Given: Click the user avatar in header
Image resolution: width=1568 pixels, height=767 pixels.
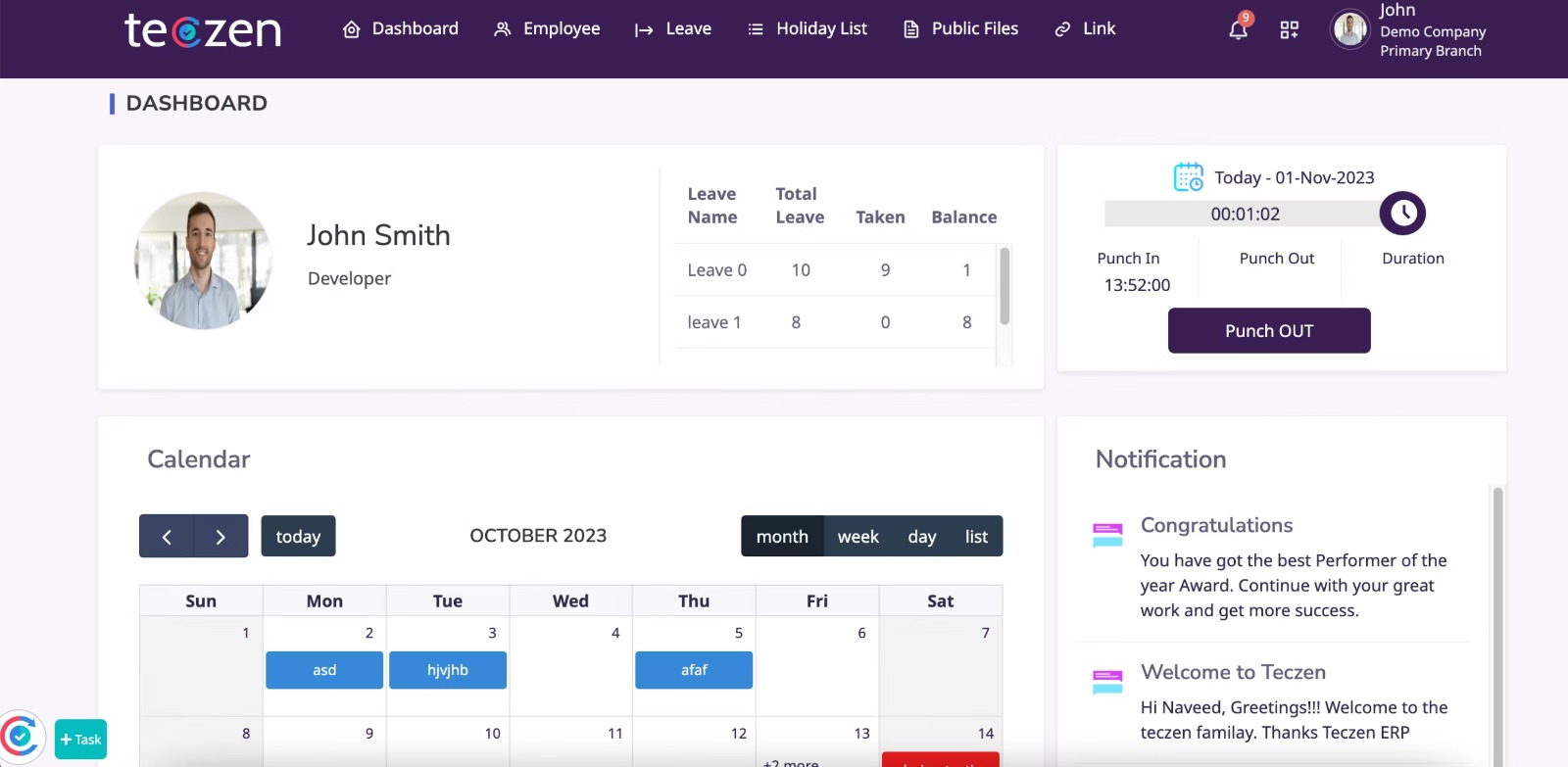Looking at the screenshot, I should (1350, 29).
